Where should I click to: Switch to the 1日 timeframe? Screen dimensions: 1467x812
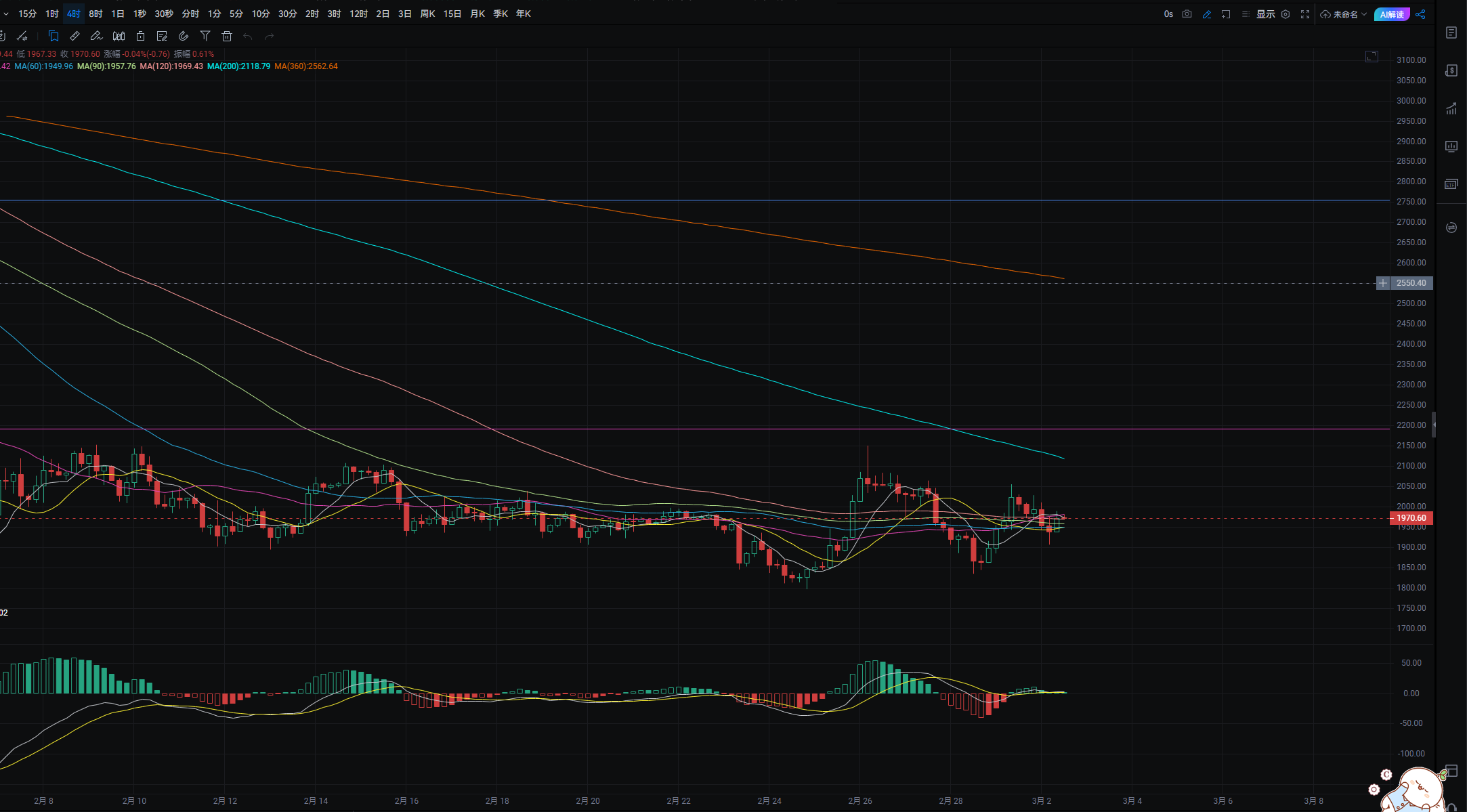coord(117,14)
